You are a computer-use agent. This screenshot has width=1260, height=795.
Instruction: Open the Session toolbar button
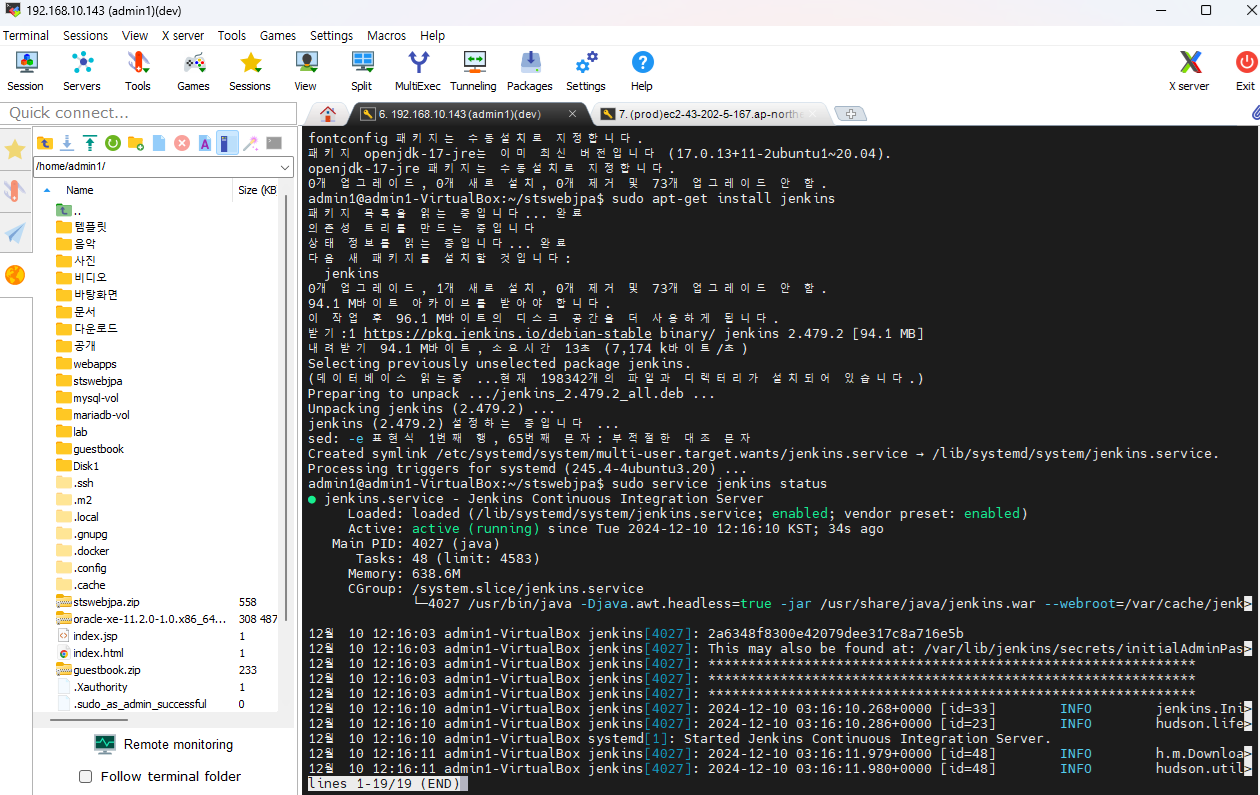tap(25, 71)
